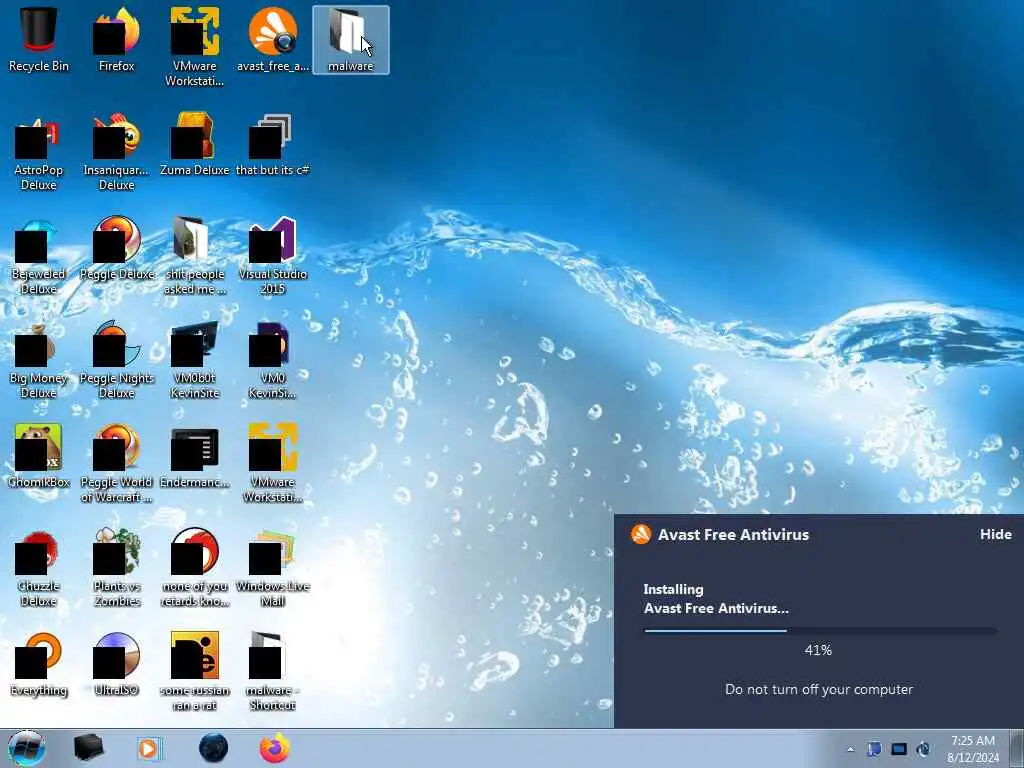Launch Visual Studio 2015 shortcut
The height and width of the screenshot is (768, 1024).
(x=272, y=256)
